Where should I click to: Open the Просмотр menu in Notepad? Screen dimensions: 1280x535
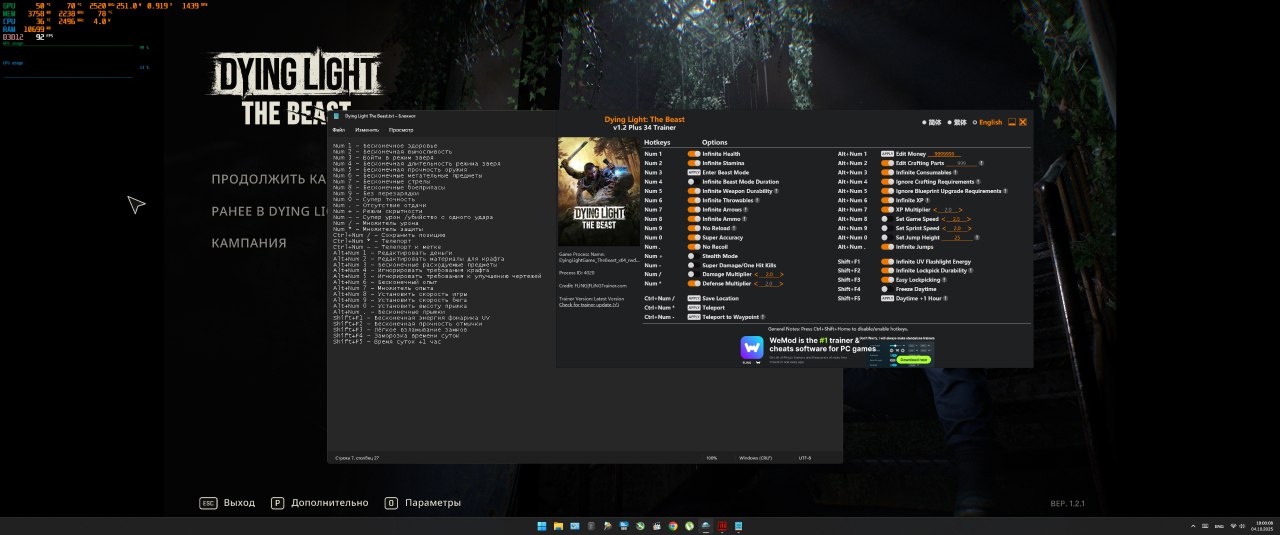401,130
